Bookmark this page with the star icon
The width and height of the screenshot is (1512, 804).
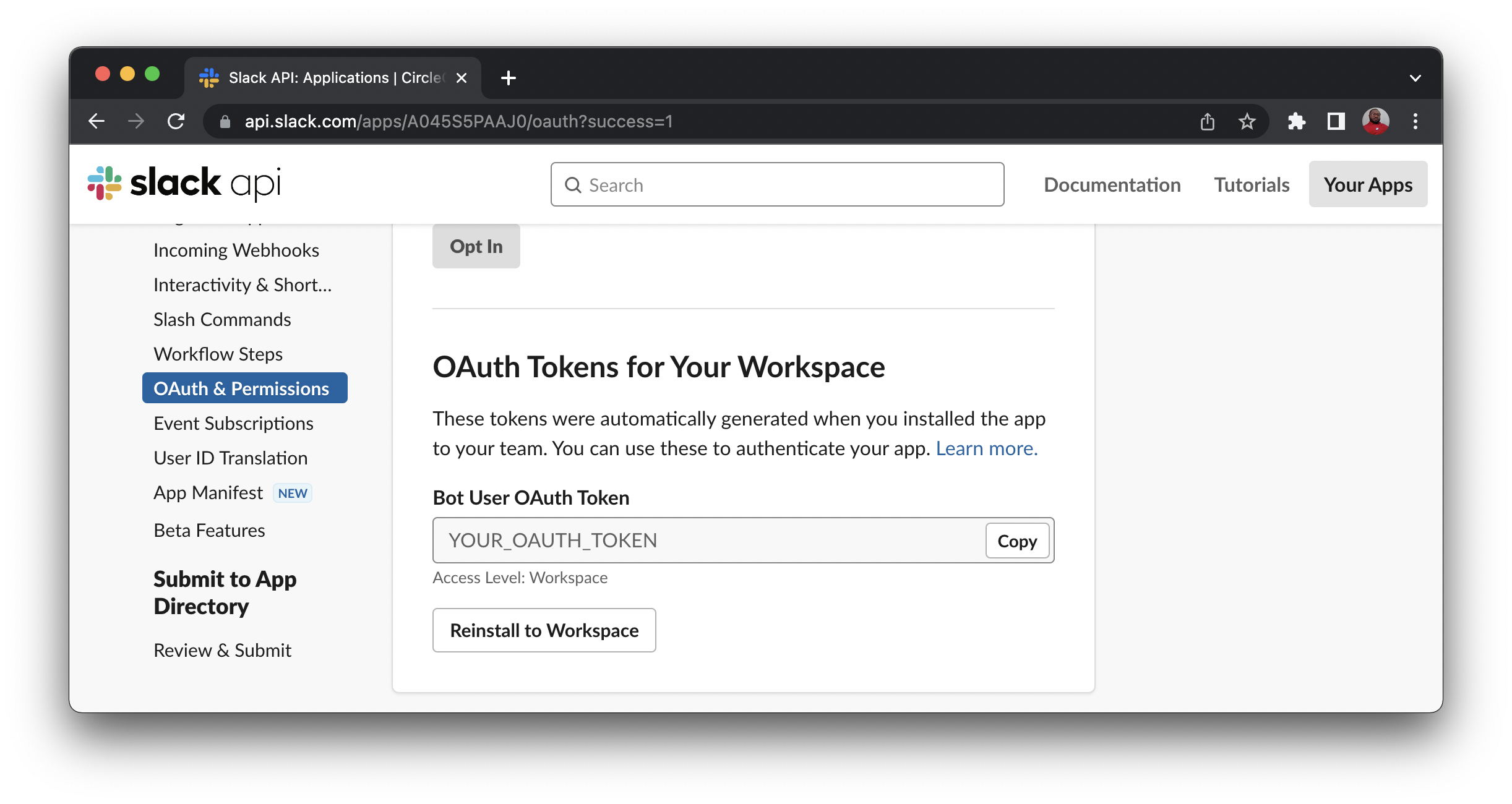tap(1247, 121)
